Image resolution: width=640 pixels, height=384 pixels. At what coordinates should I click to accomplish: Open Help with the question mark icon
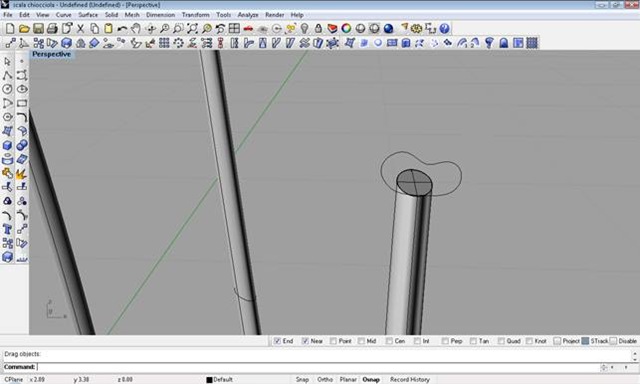[x=444, y=28]
